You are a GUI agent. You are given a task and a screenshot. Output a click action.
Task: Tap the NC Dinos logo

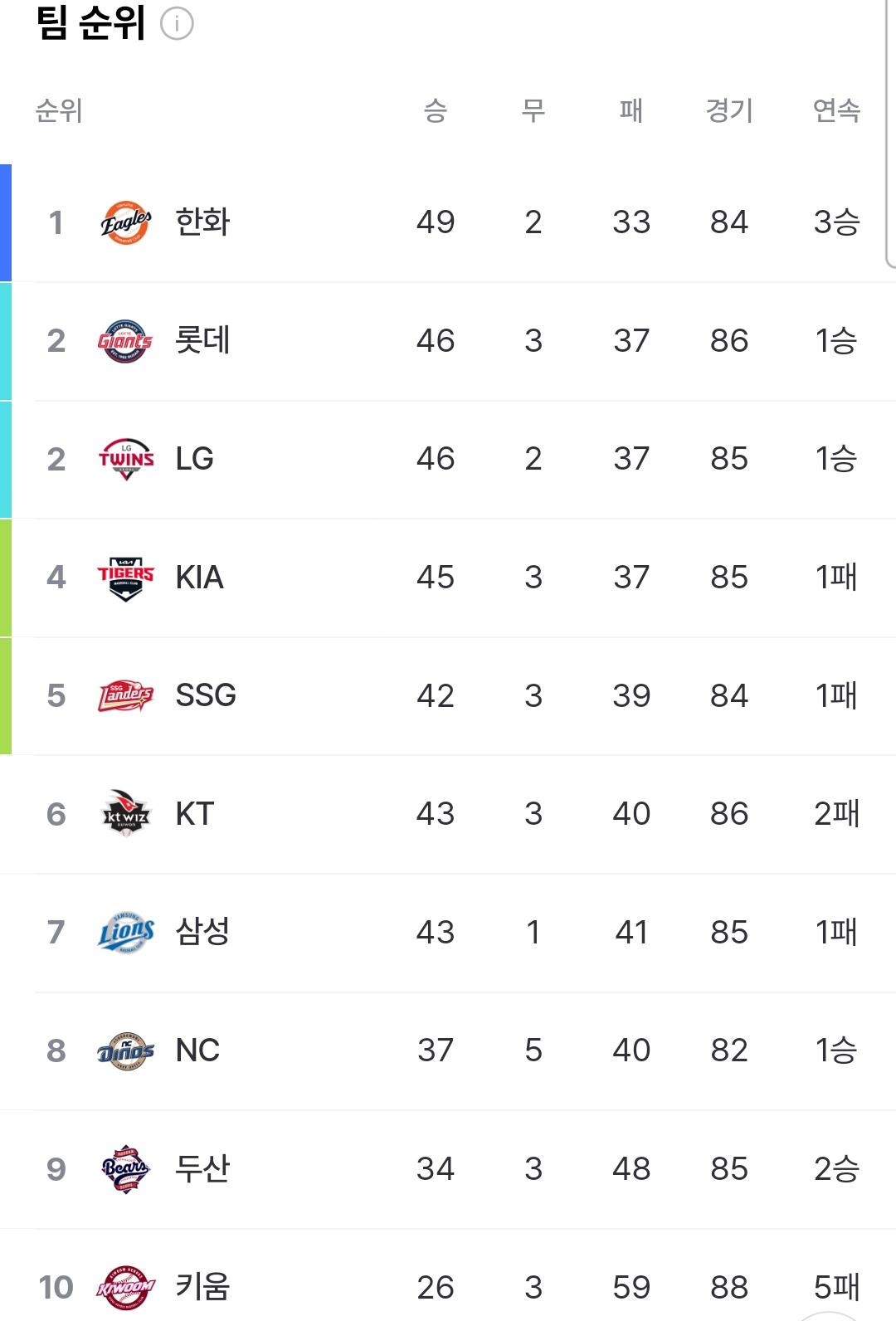[x=126, y=1050]
